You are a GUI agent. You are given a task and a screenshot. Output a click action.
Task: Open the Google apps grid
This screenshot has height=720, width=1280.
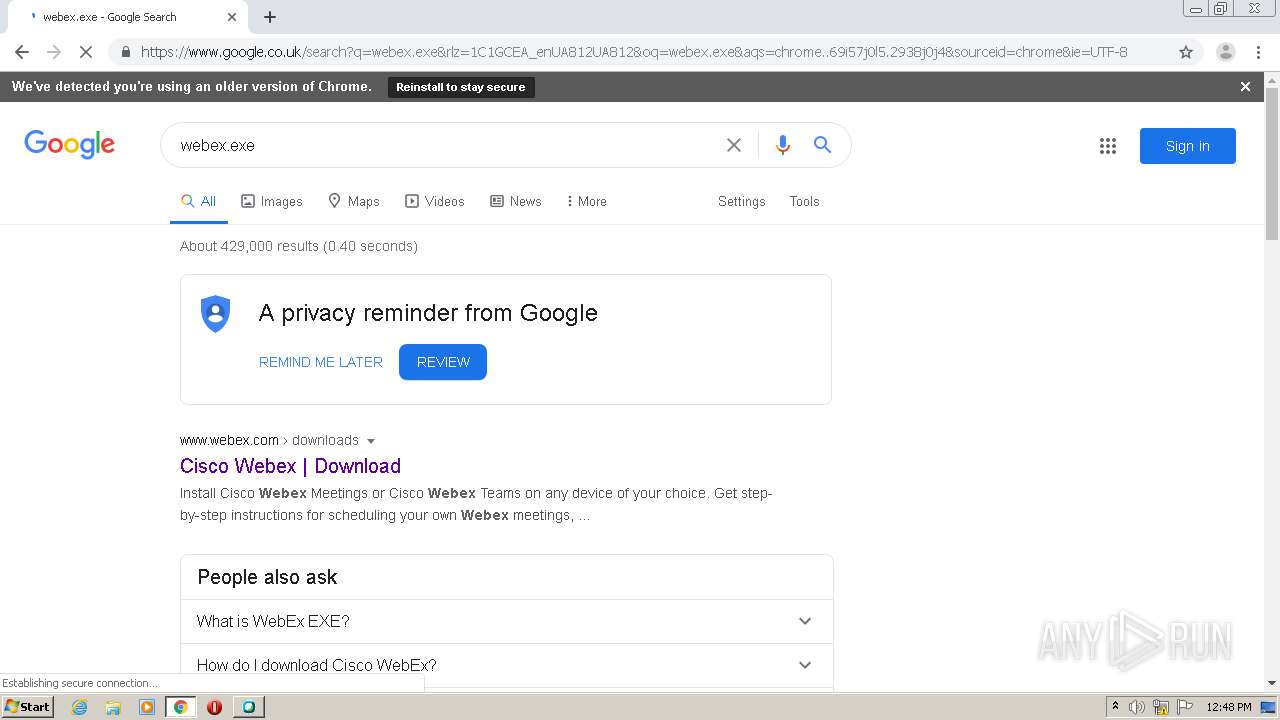[1108, 146]
